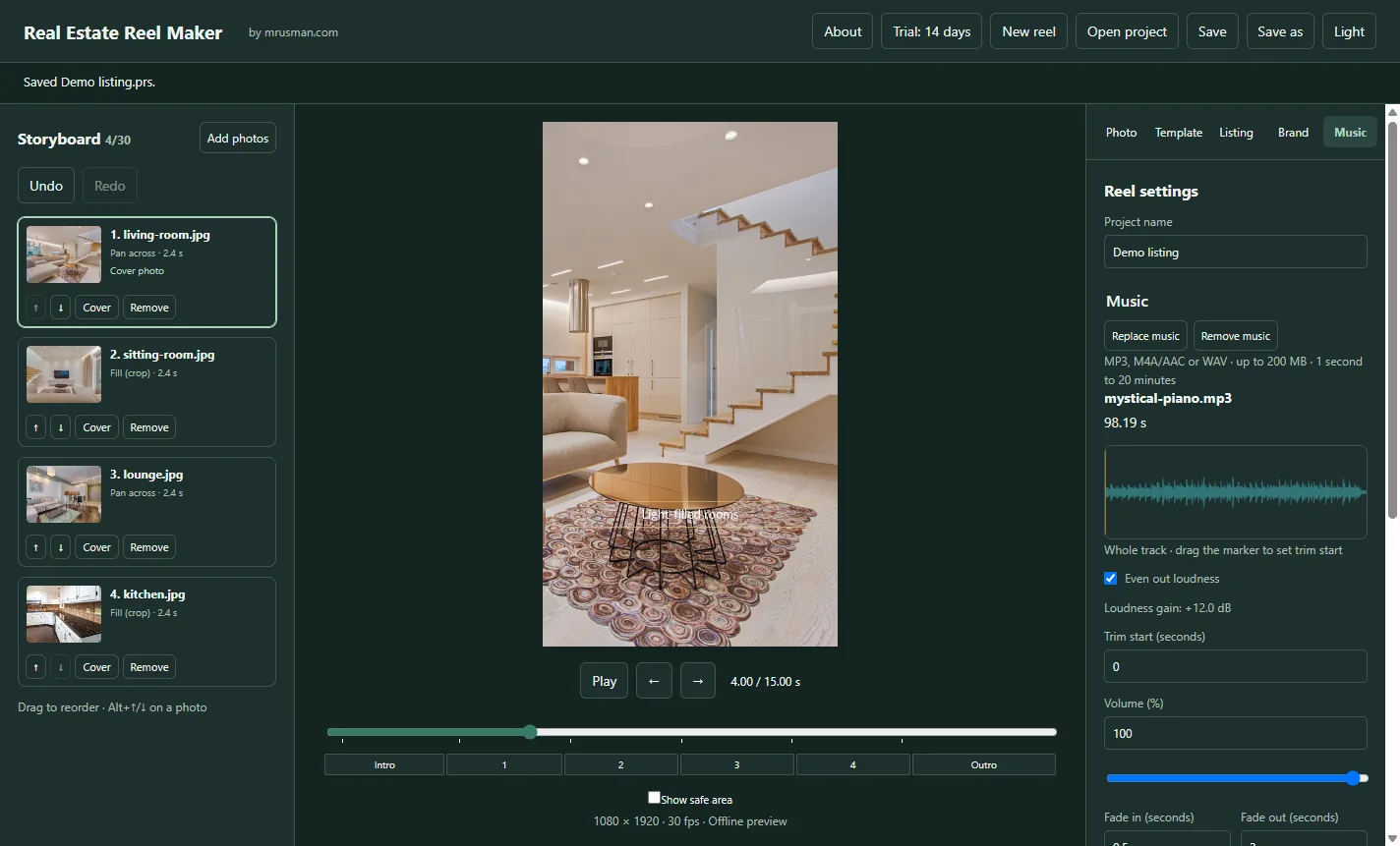Click the Project name input field
This screenshot has height=846, width=1400.
[x=1236, y=252]
